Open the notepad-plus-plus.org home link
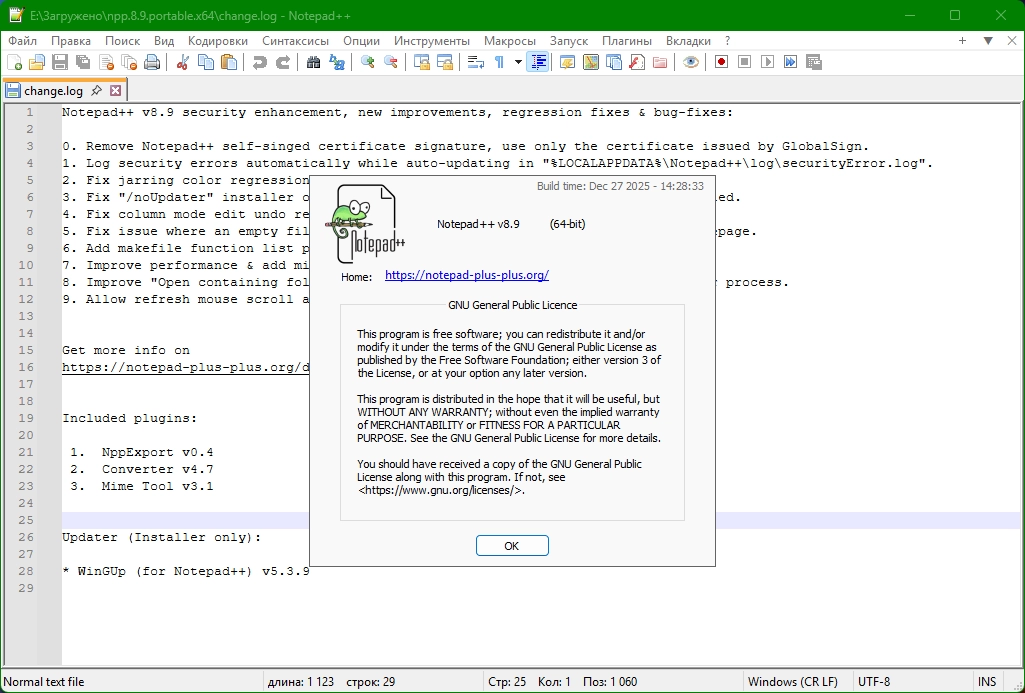The width and height of the screenshot is (1025, 693). (x=467, y=275)
